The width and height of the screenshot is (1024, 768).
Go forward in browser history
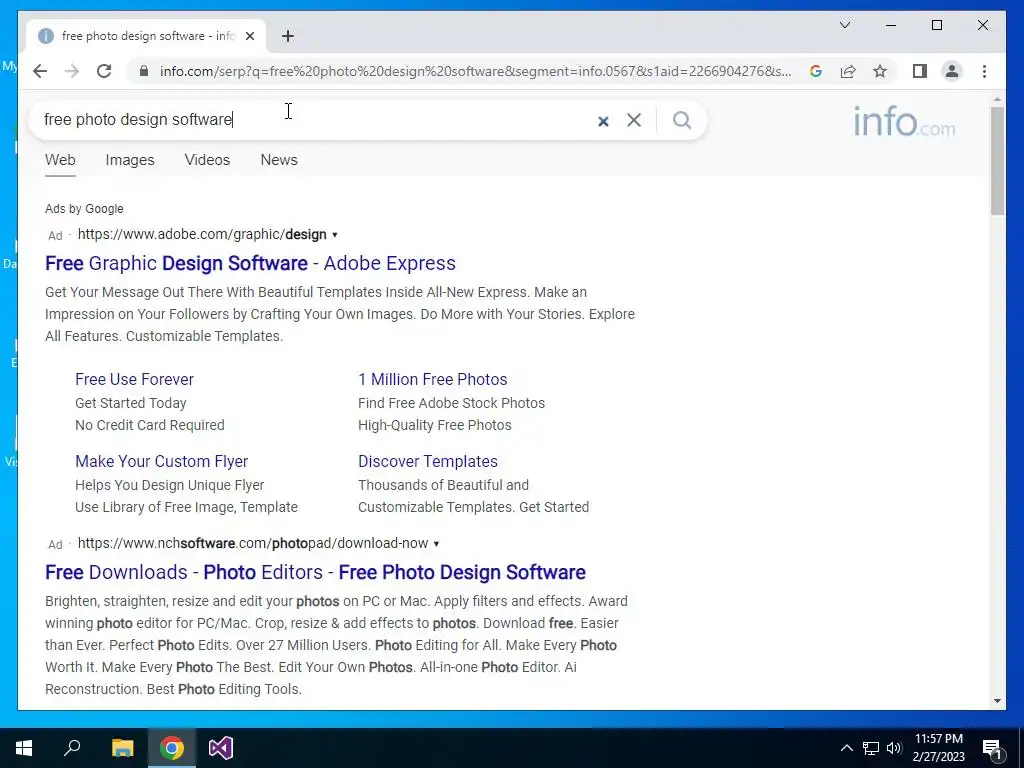(72, 71)
